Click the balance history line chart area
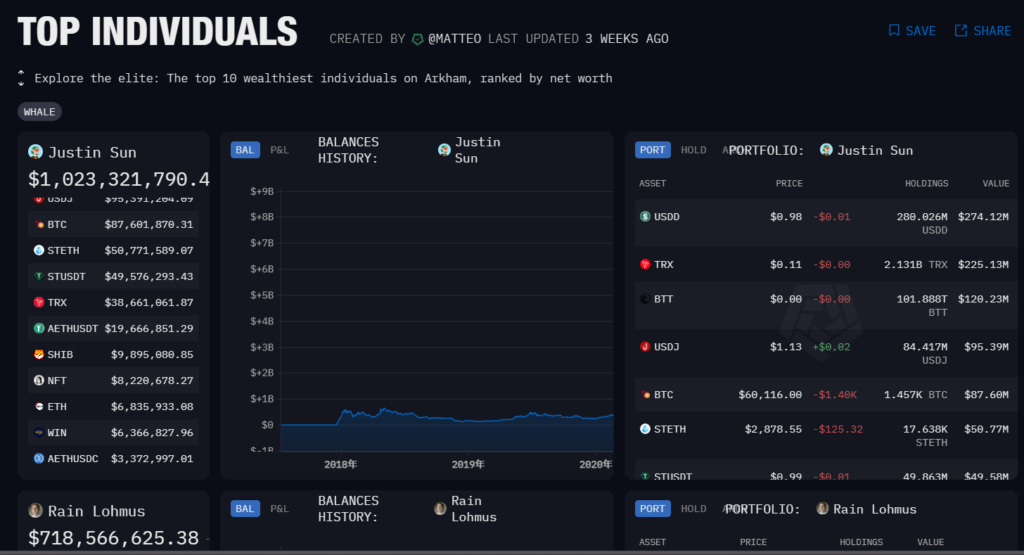 click(x=447, y=320)
